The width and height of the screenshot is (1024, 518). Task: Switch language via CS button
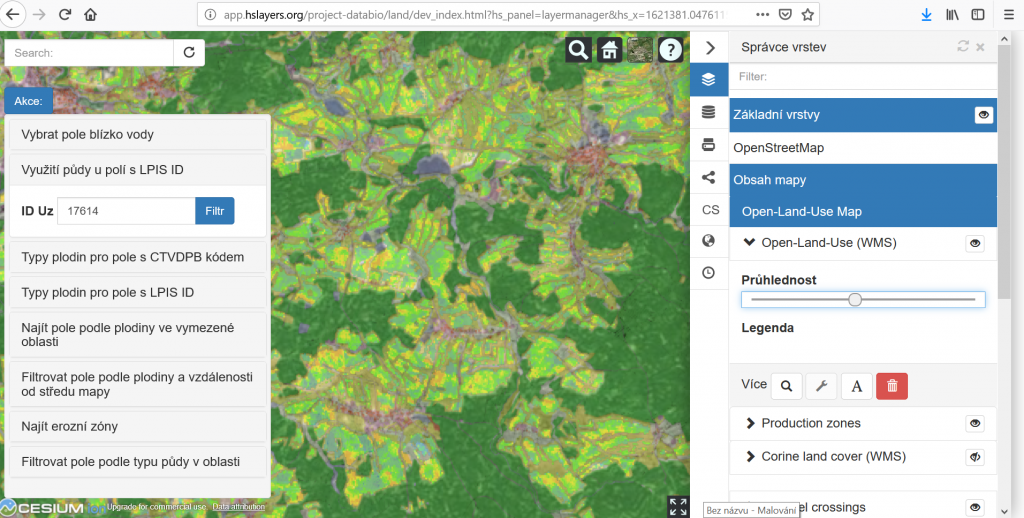click(x=711, y=210)
